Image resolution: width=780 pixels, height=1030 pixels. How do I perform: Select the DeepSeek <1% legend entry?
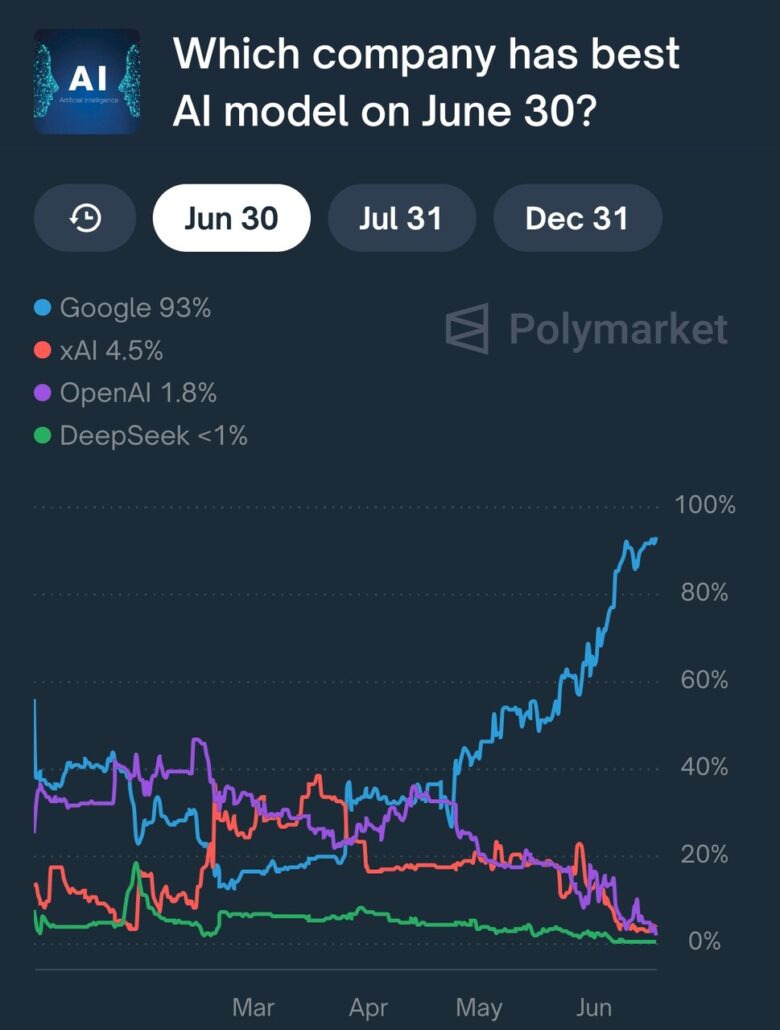tap(153, 436)
